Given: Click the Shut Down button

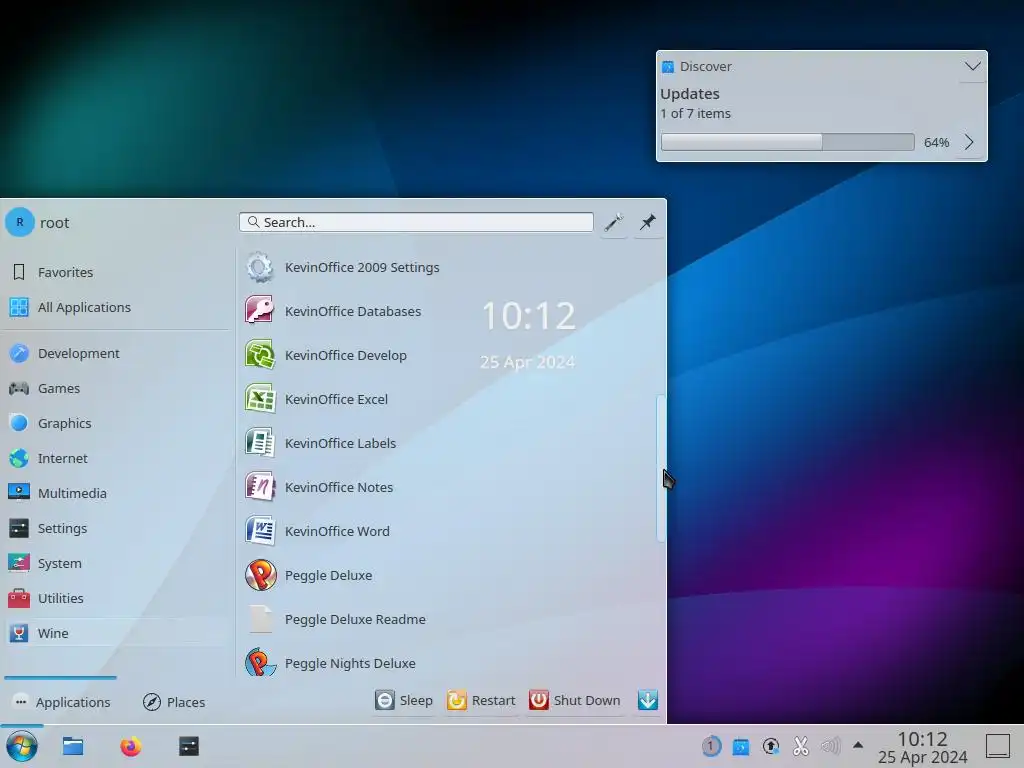Looking at the screenshot, I should click(575, 700).
